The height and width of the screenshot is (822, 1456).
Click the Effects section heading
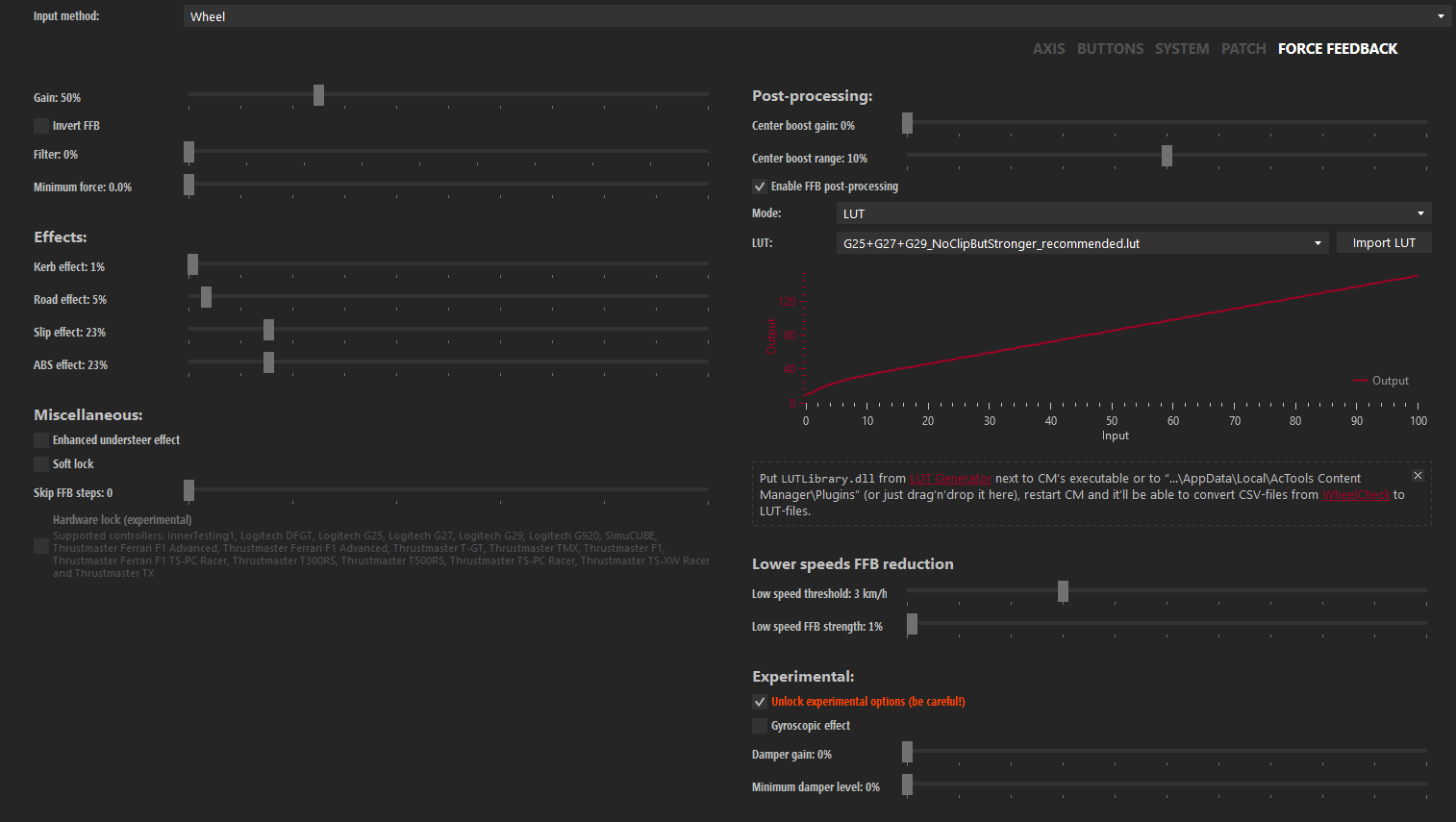pyautogui.click(x=61, y=237)
